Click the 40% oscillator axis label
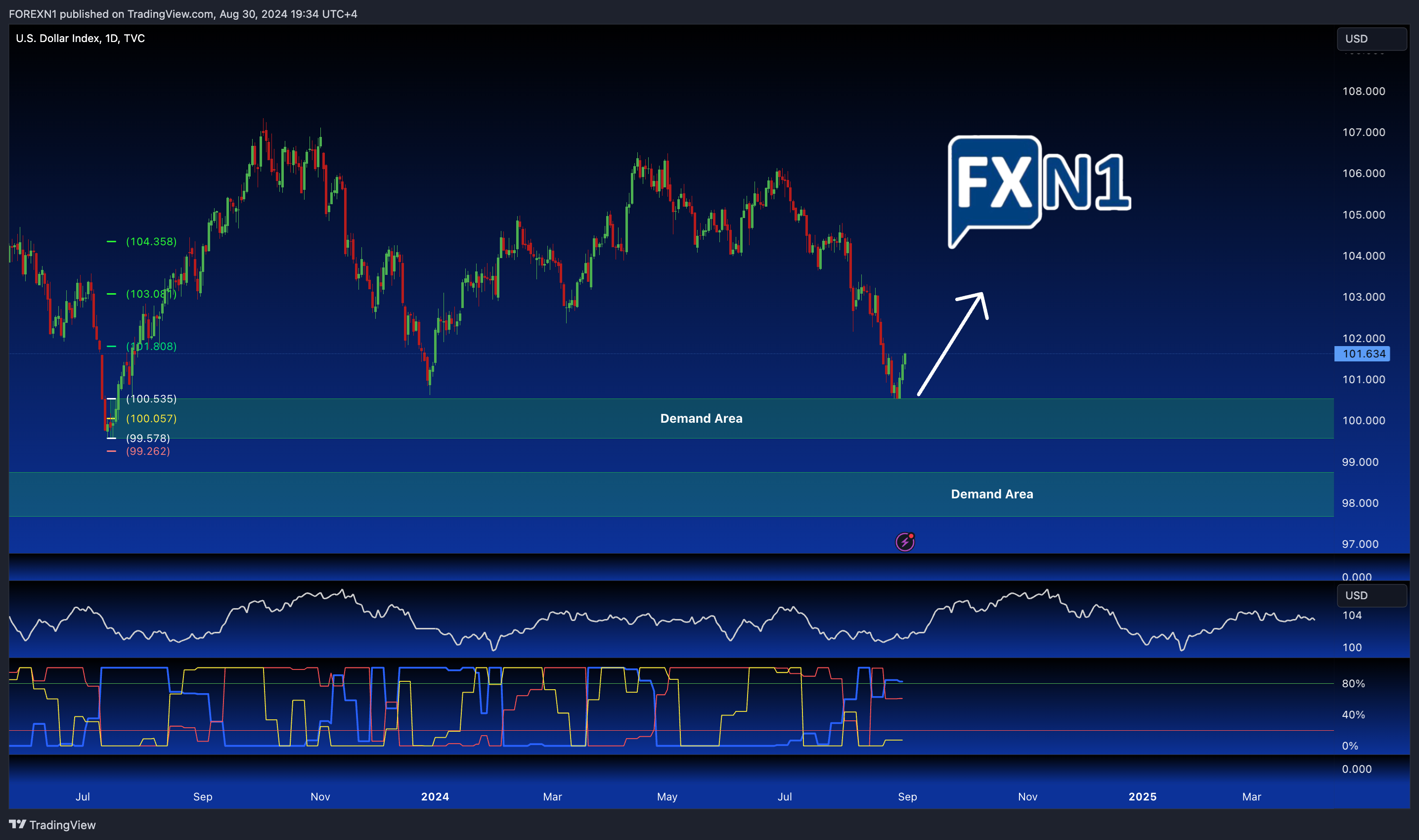1419x840 pixels. pos(1353,714)
